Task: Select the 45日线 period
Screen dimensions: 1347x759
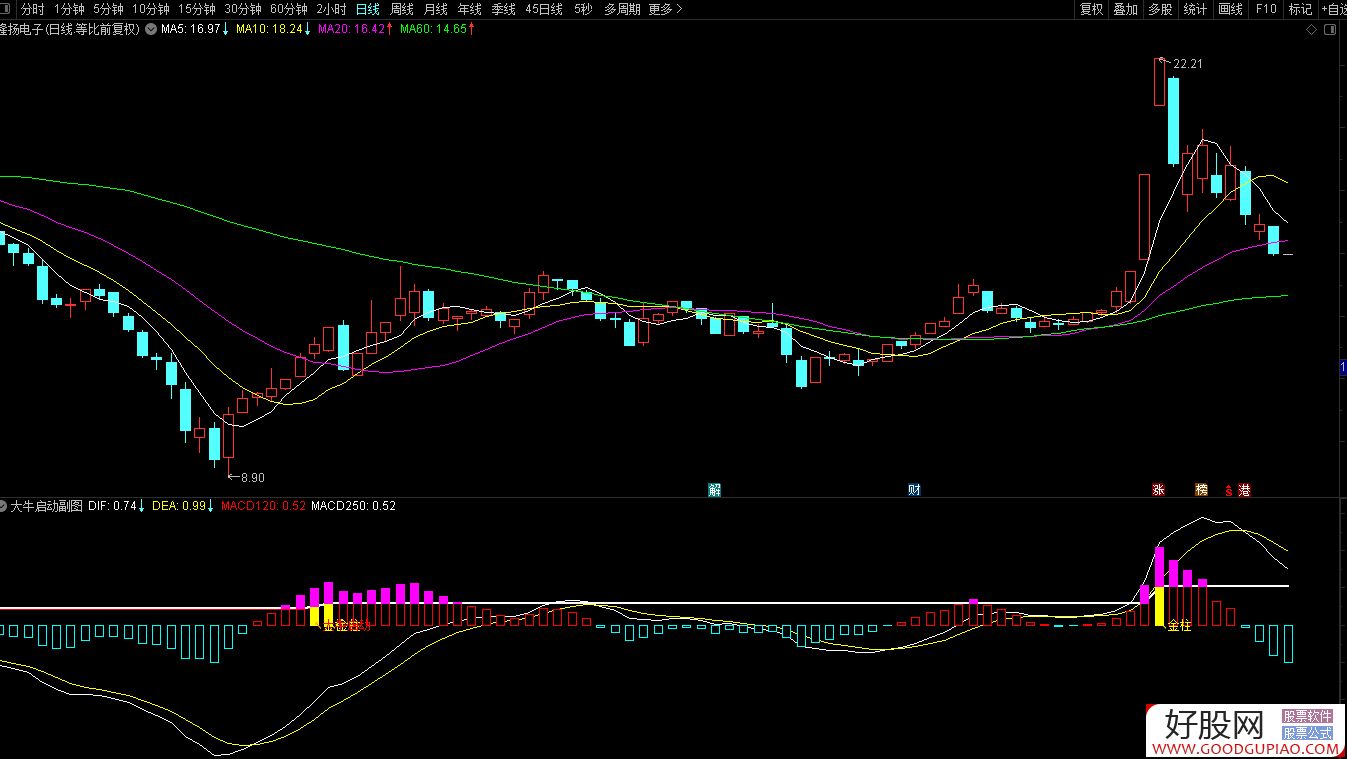Action: (543, 9)
